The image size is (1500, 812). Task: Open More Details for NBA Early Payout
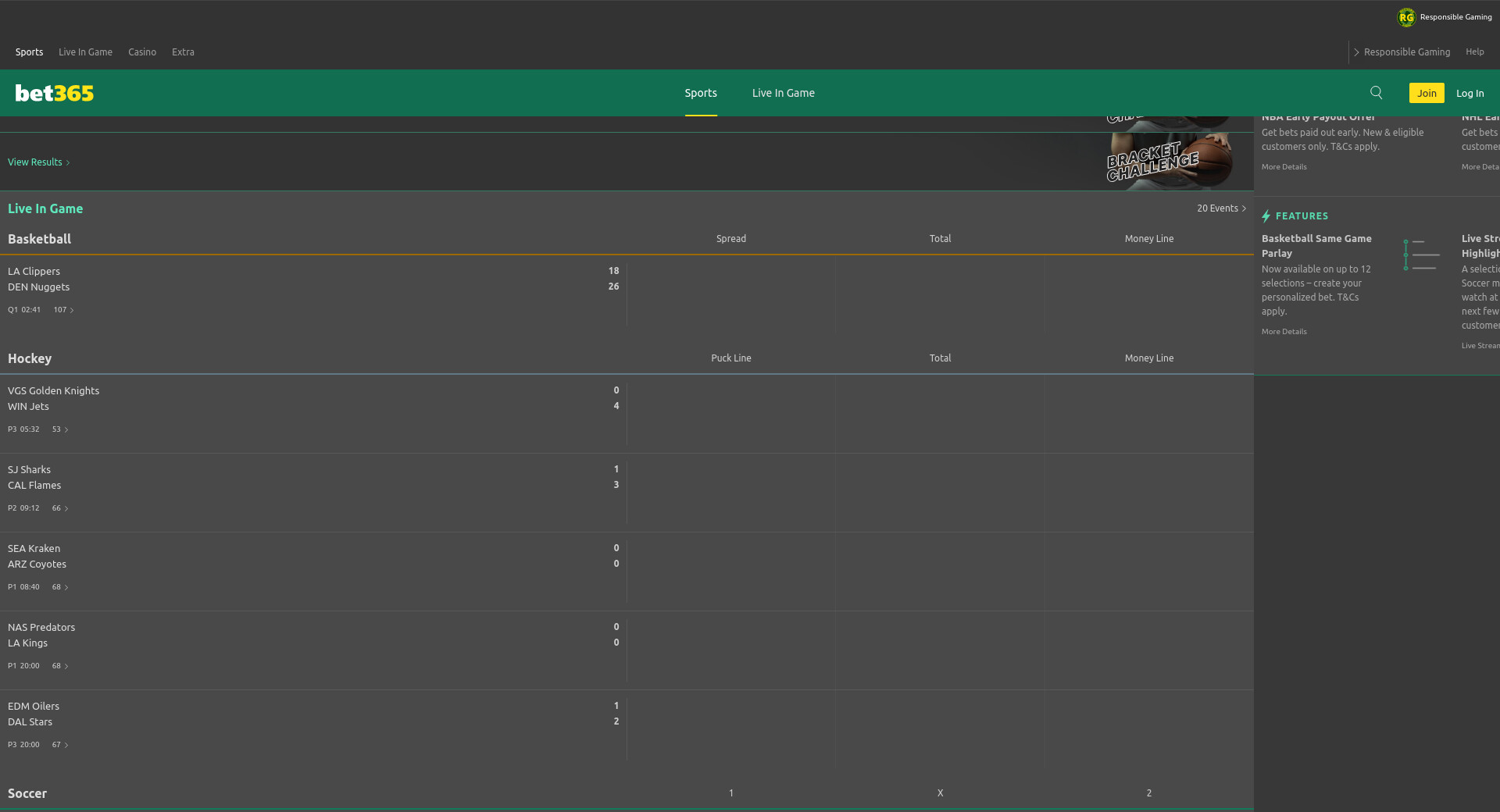(x=1284, y=167)
